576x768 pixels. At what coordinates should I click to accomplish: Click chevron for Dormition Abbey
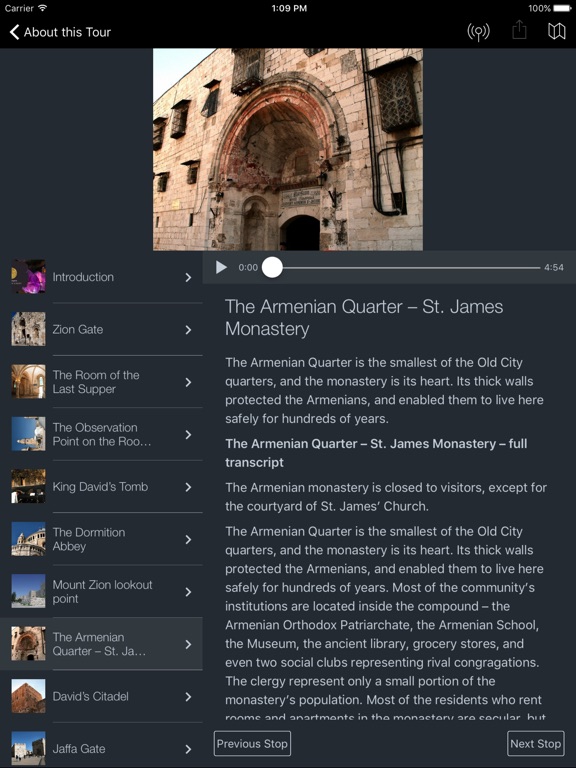(189, 540)
